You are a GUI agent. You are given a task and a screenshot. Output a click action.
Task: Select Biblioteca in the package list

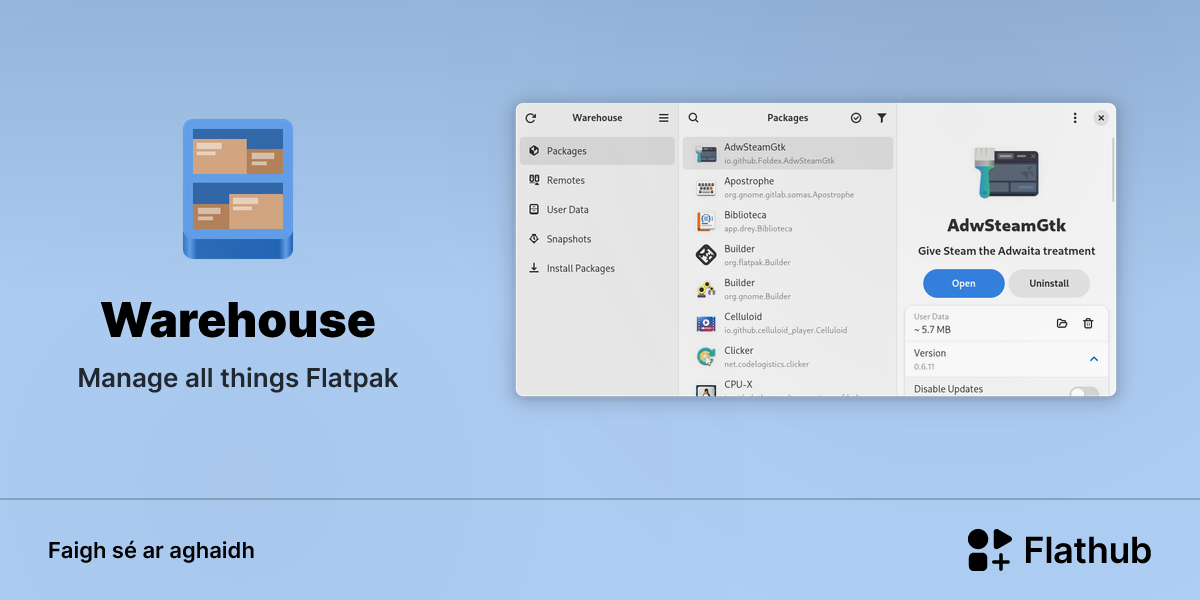tap(788, 221)
